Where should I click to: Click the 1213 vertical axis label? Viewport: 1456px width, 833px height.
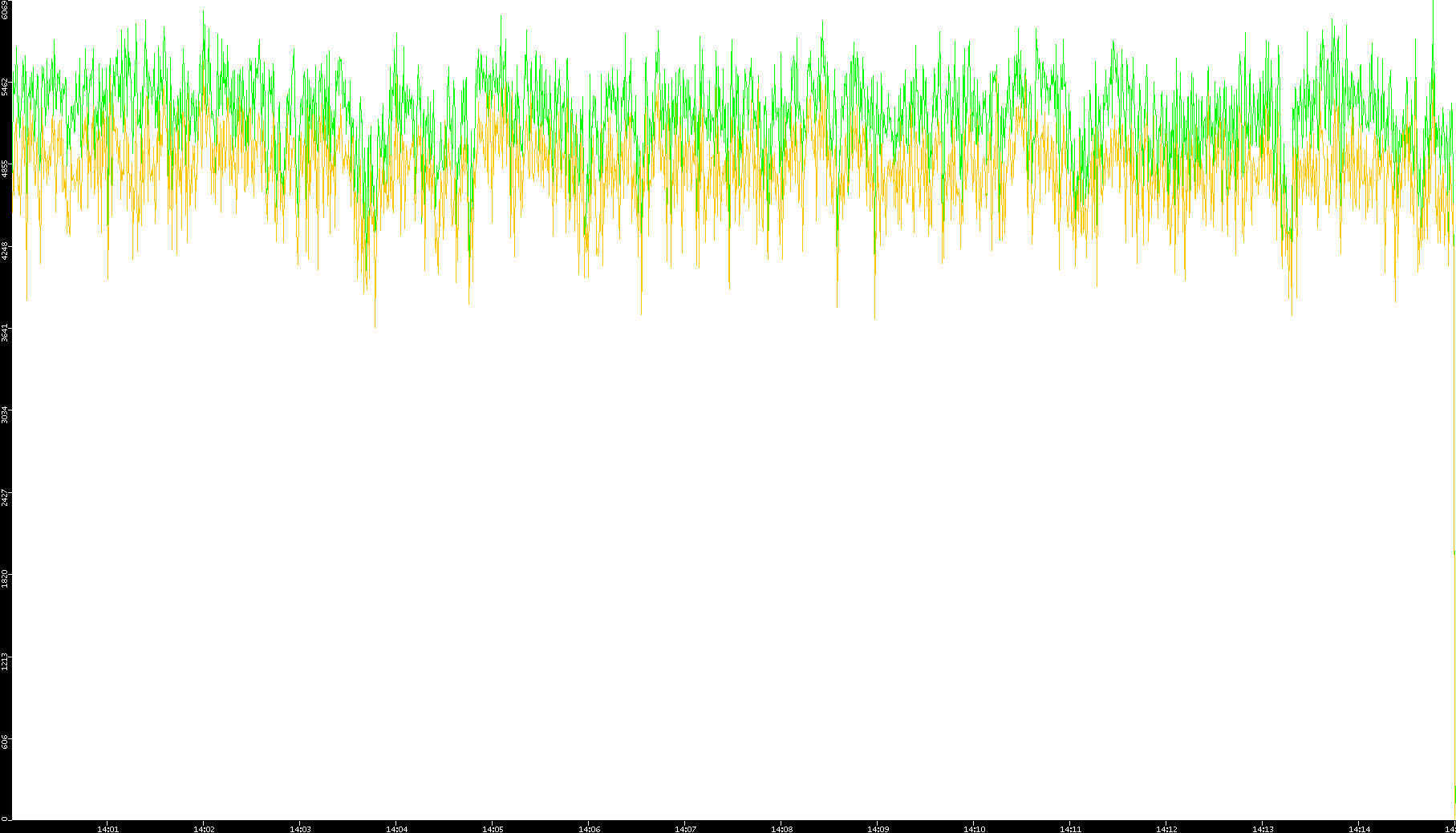pyautogui.click(x=6, y=661)
